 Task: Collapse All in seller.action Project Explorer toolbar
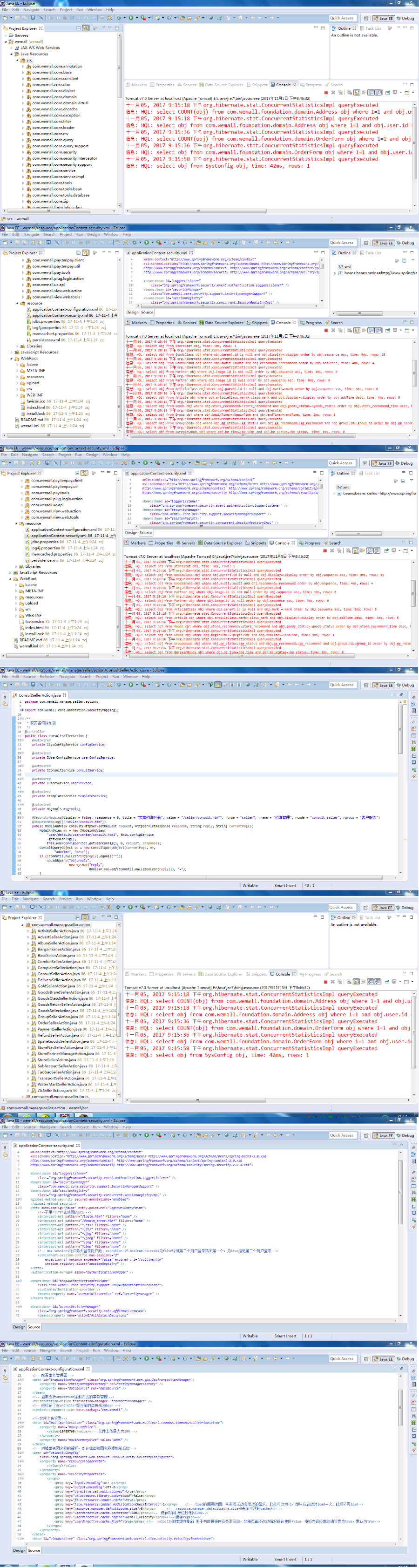tap(77, 917)
